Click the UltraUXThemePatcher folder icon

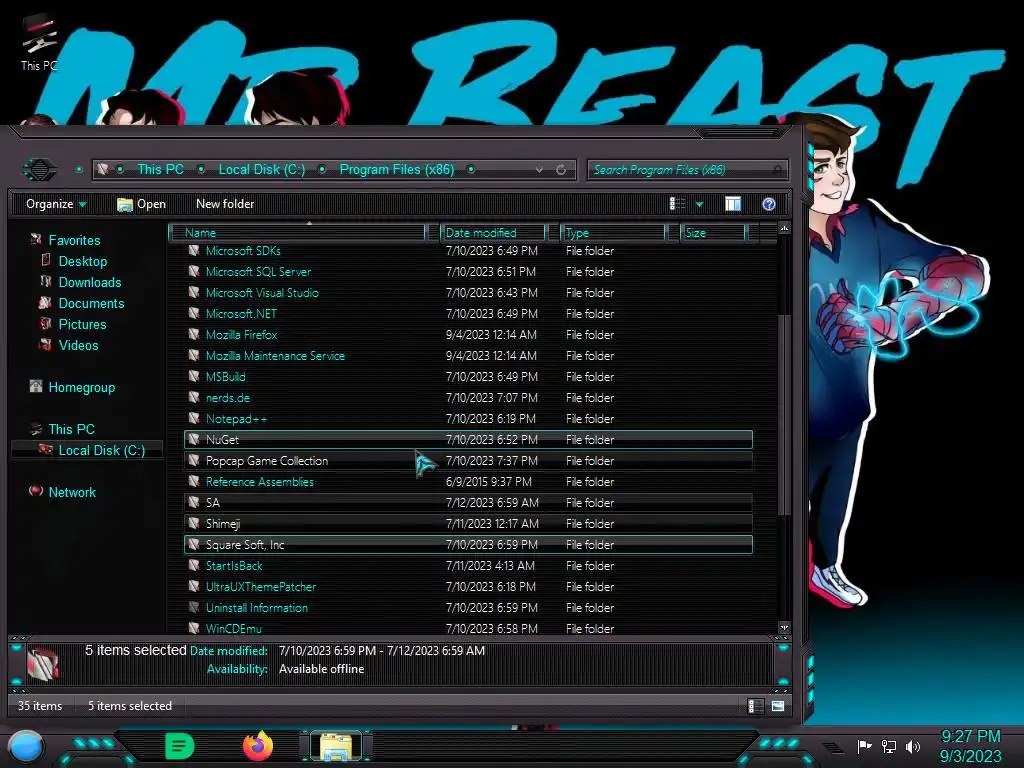coord(193,586)
